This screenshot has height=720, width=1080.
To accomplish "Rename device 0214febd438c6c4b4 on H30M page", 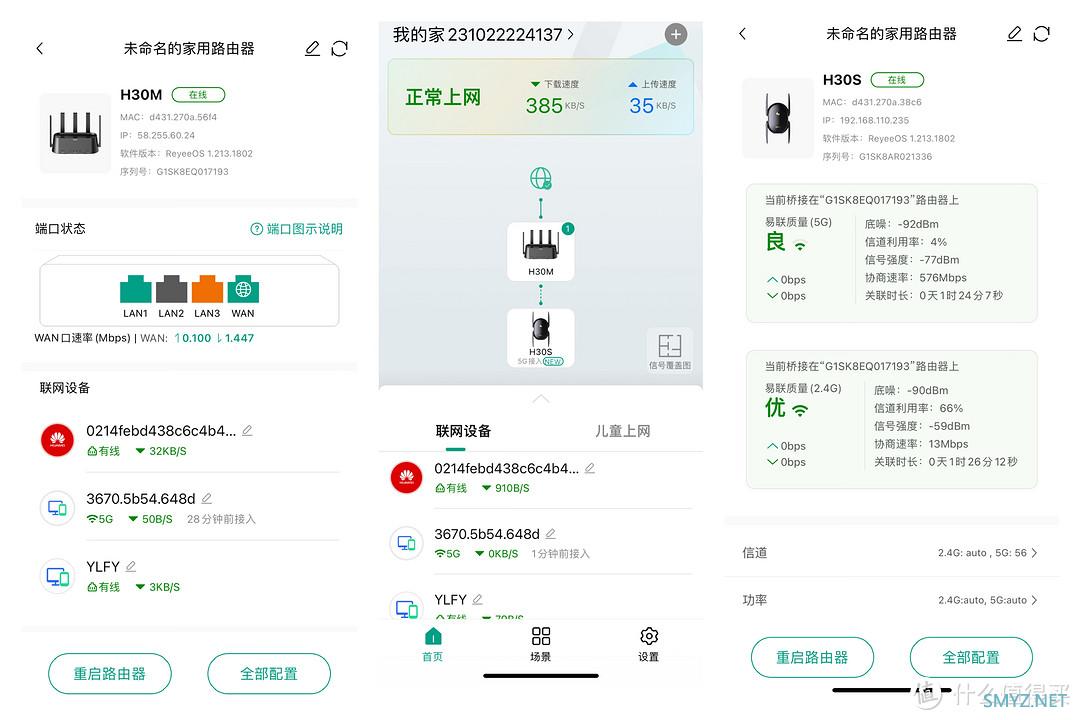I will (247, 431).
